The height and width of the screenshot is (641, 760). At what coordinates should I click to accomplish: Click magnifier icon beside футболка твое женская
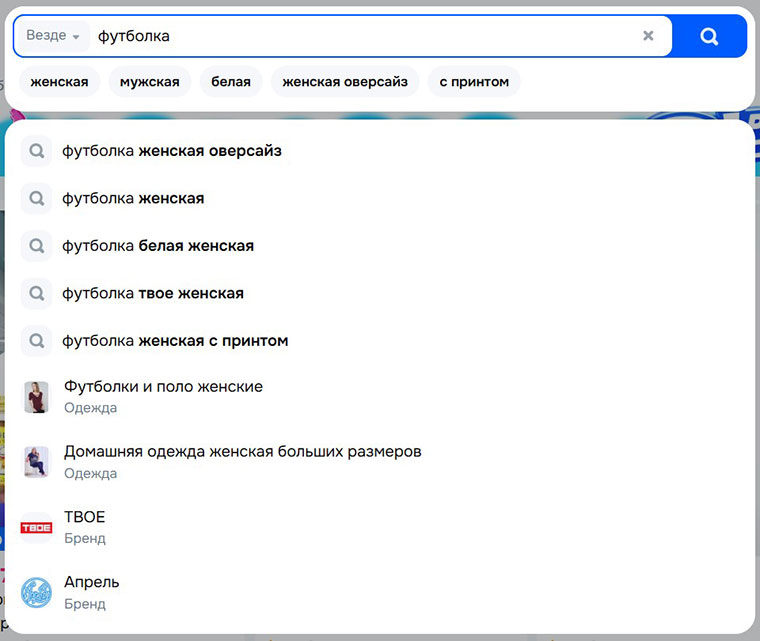click(36, 293)
